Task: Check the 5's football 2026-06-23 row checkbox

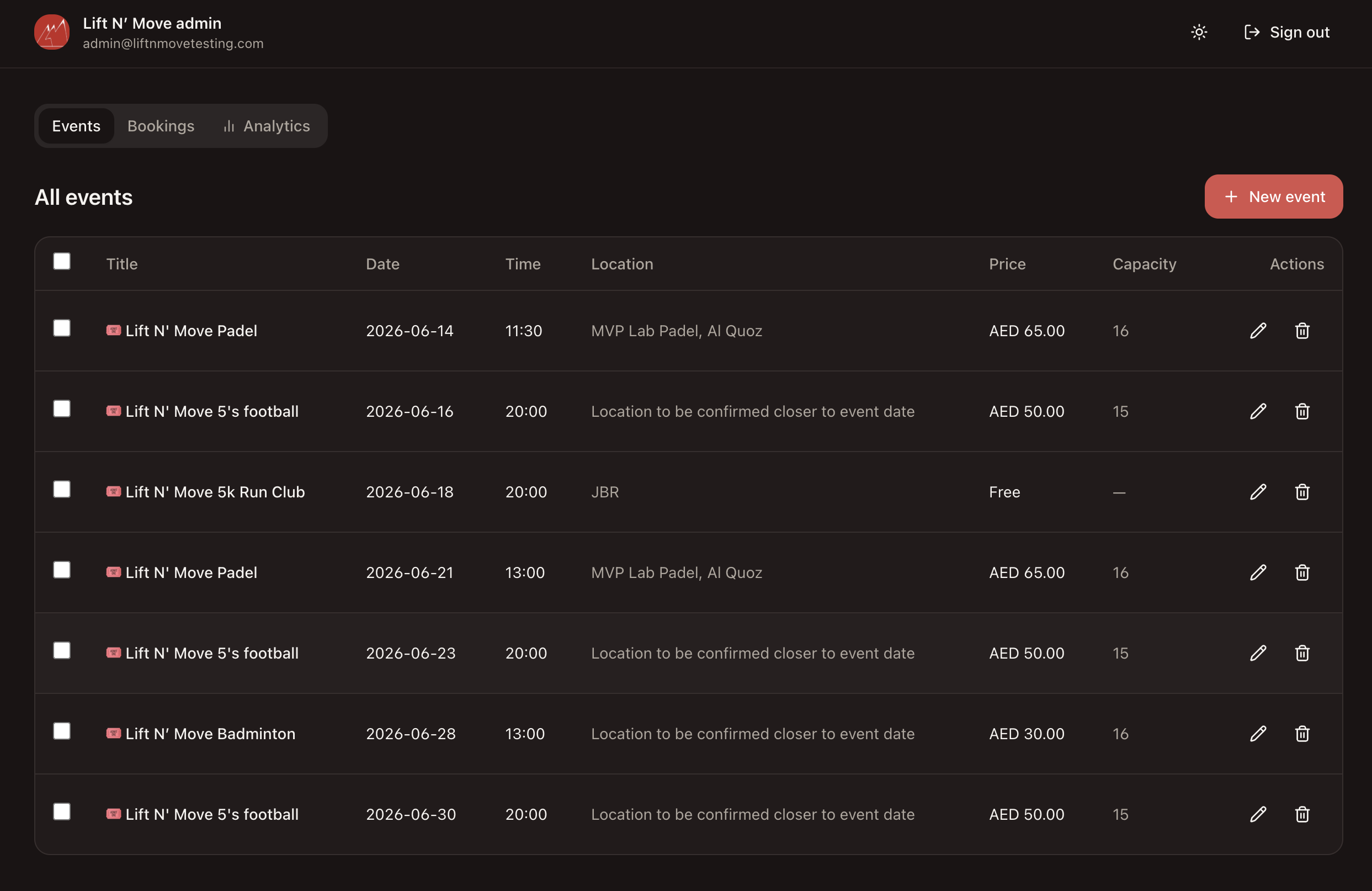Action: tap(62, 650)
